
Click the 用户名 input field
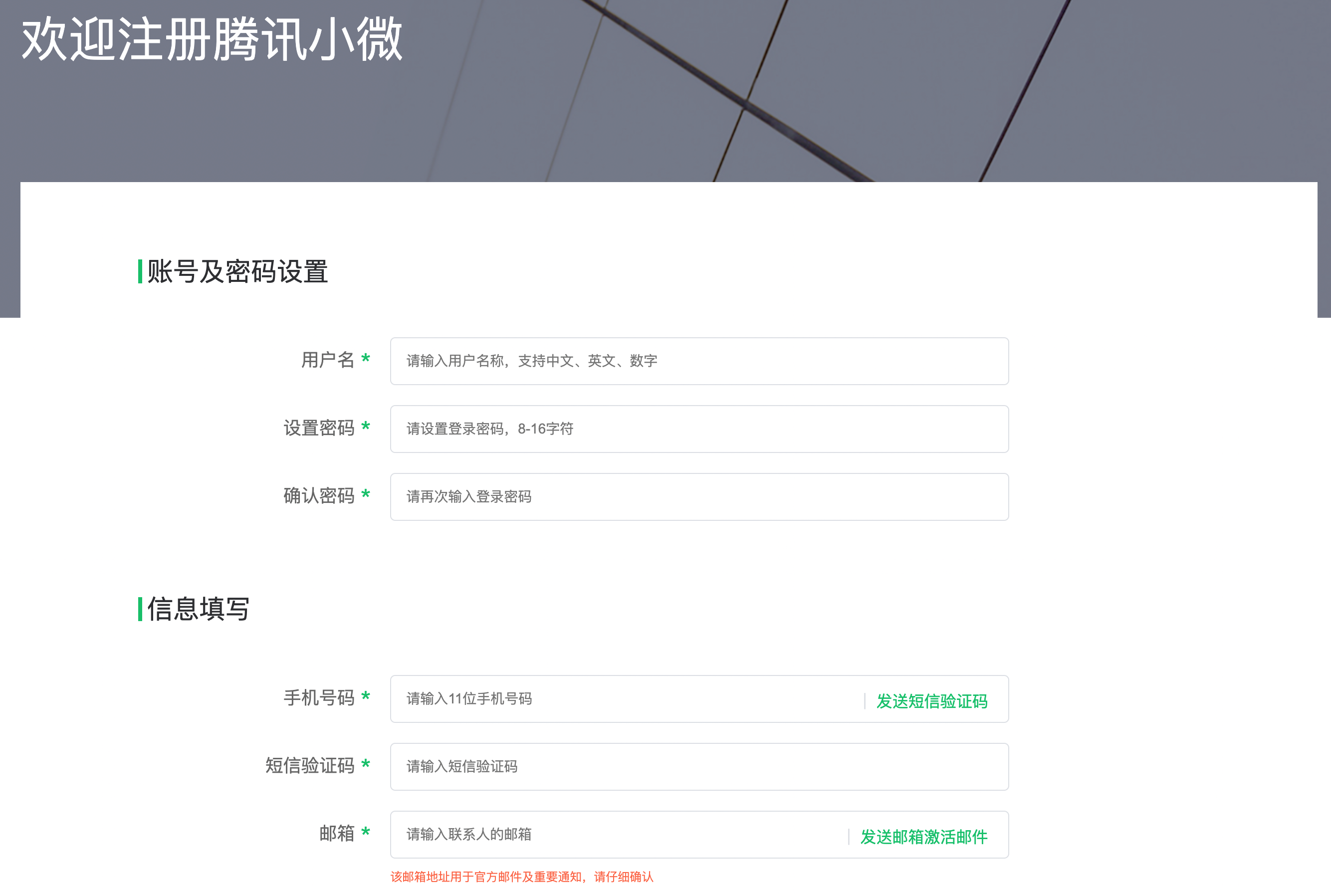(699, 361)
